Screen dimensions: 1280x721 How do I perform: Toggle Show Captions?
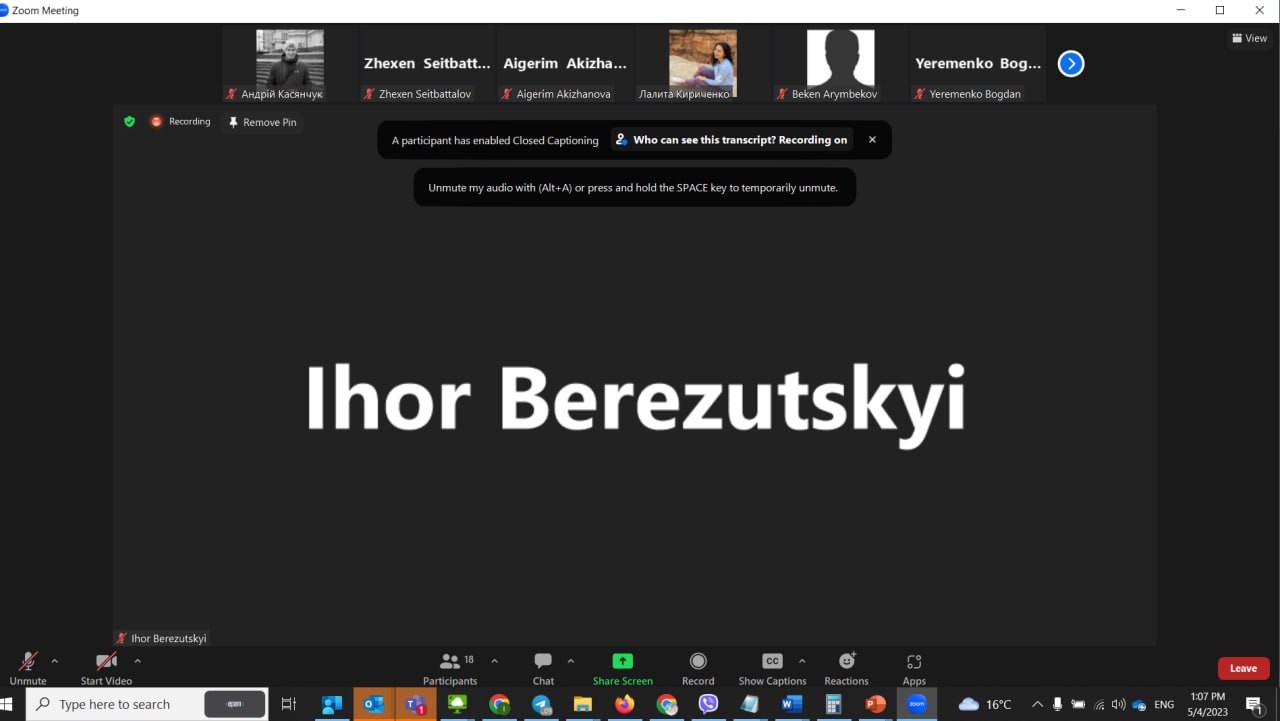772,662
